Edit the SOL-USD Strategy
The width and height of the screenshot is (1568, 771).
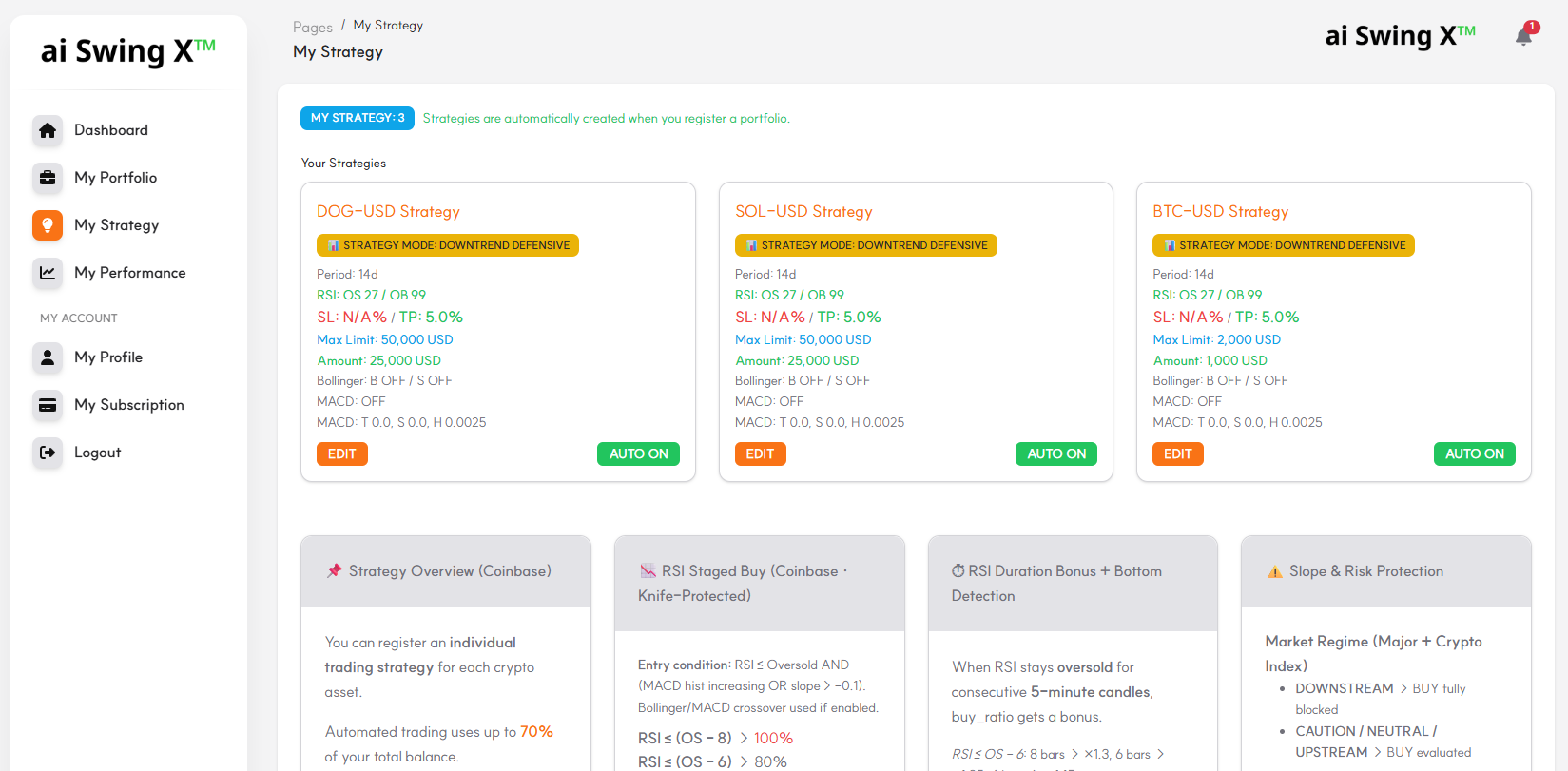coord(760,454)
